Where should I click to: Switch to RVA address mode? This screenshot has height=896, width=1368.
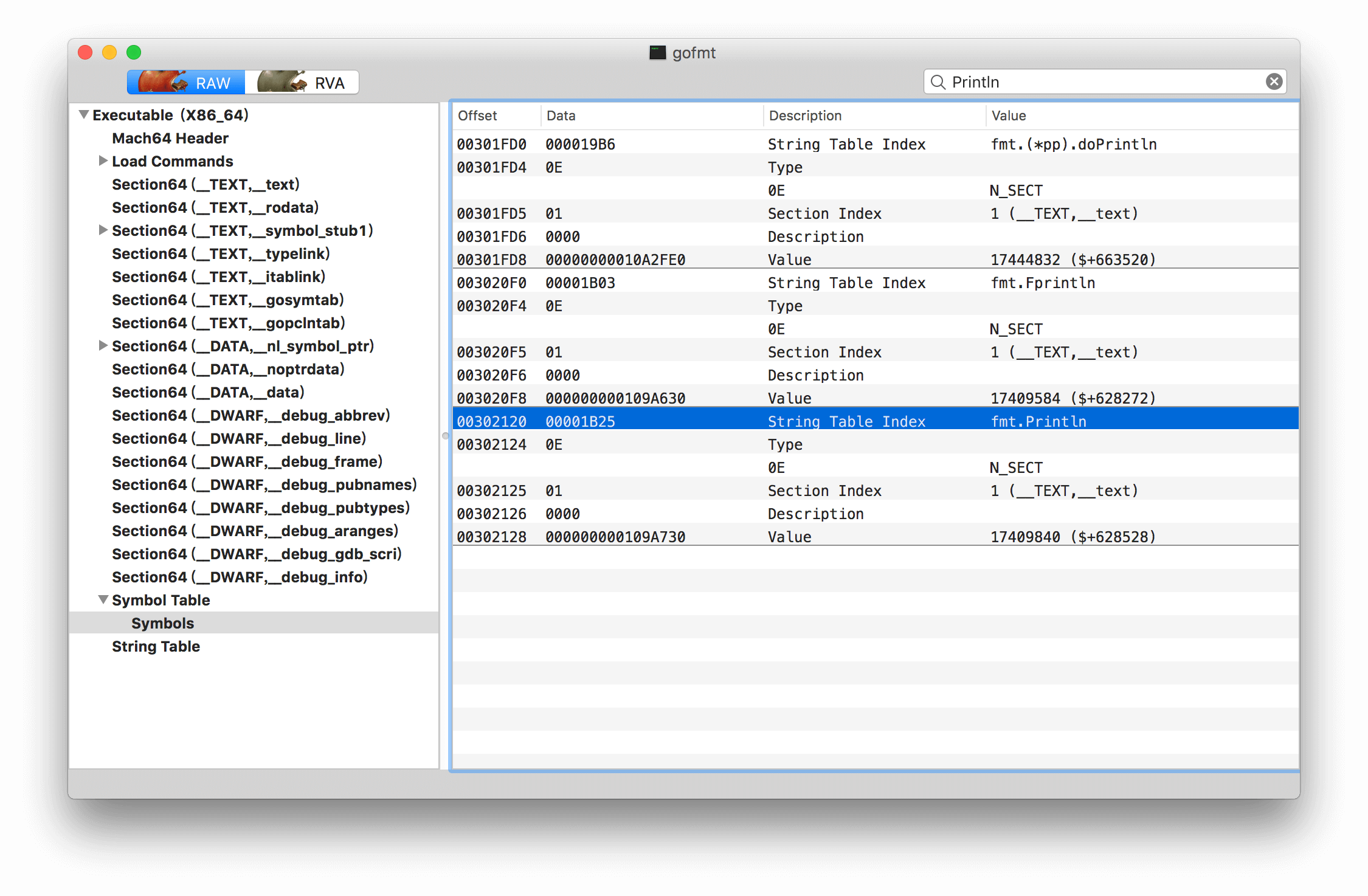coord(302,82)
